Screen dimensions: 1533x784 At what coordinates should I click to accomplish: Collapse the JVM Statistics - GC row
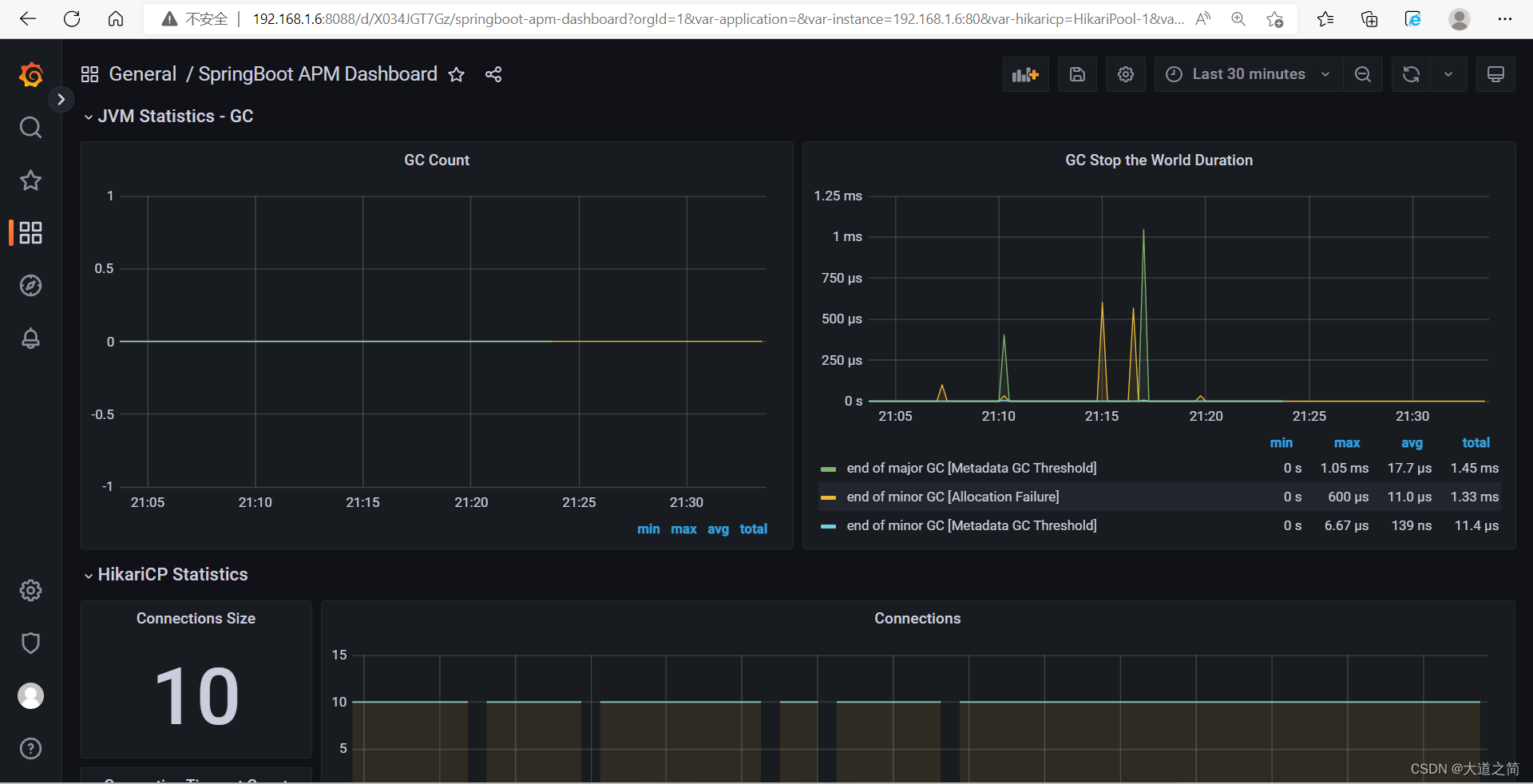tap(89, 117)
